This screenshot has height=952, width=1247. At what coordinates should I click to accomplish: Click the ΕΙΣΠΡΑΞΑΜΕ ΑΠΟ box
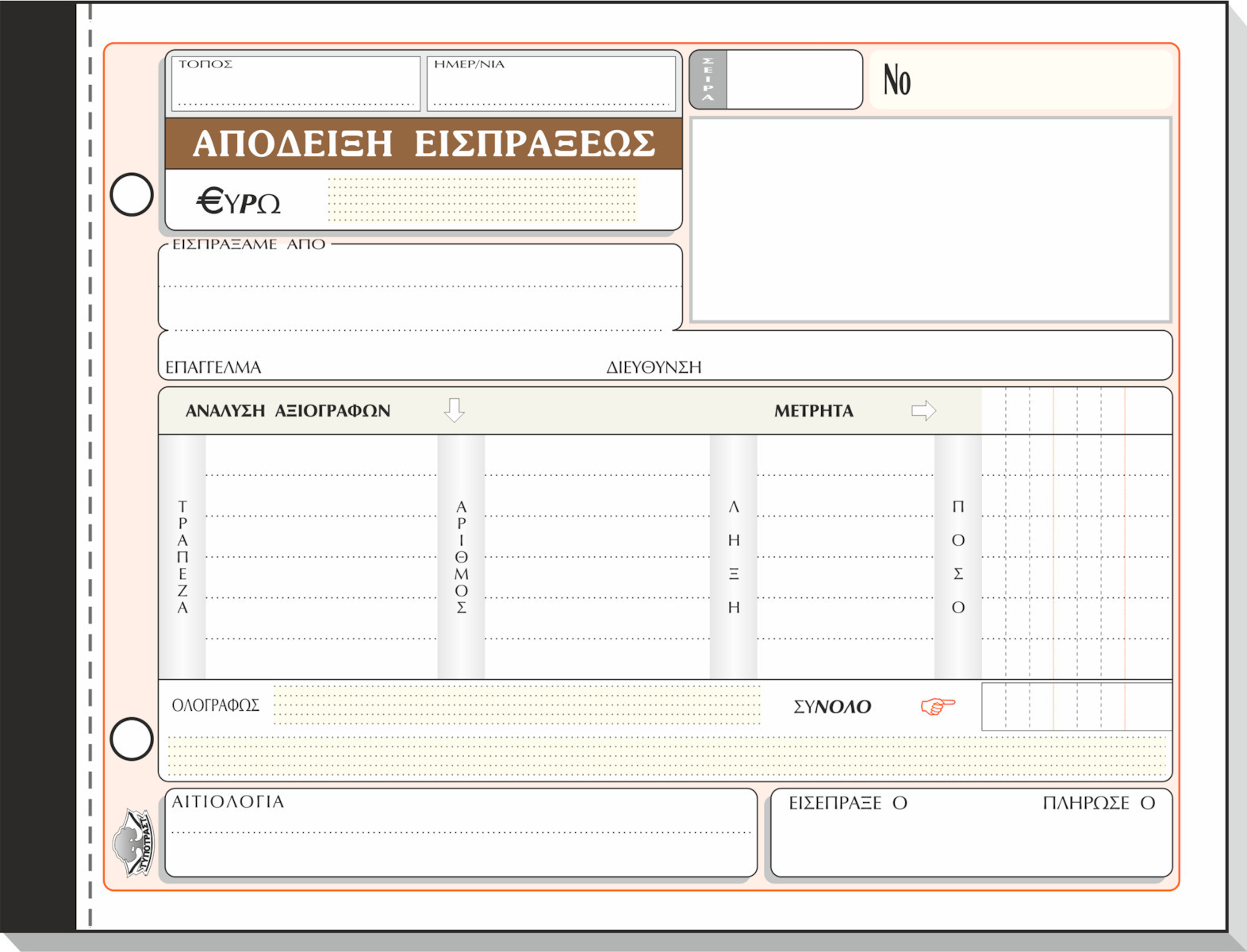[x=420, y=287]
